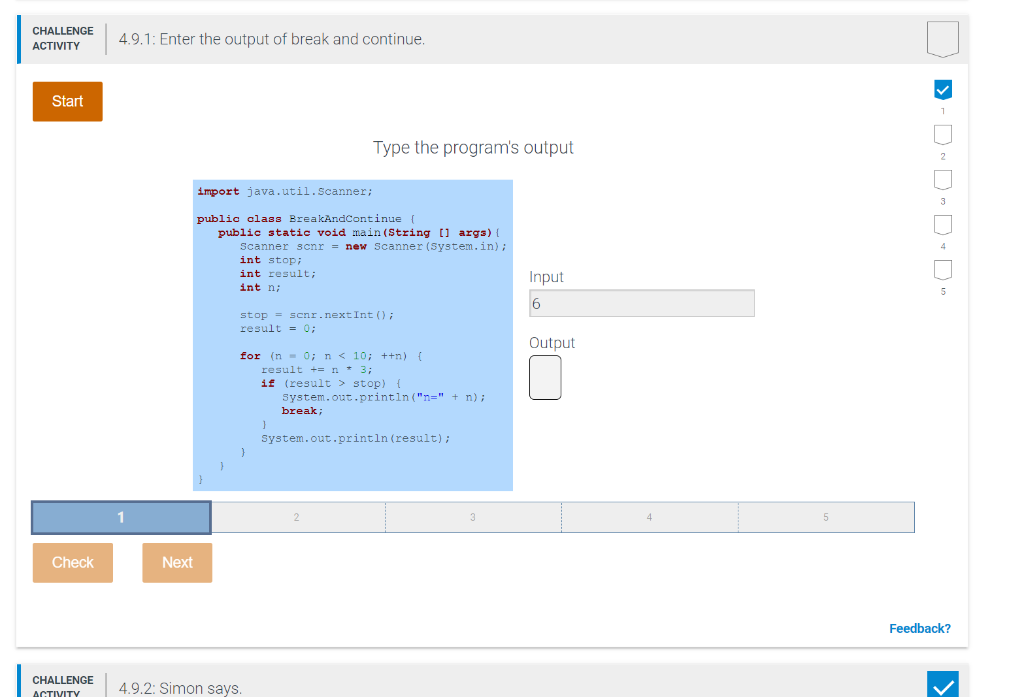Click the println "n=" + n code line
1024x697 pixels.
[x=384, y=397]
